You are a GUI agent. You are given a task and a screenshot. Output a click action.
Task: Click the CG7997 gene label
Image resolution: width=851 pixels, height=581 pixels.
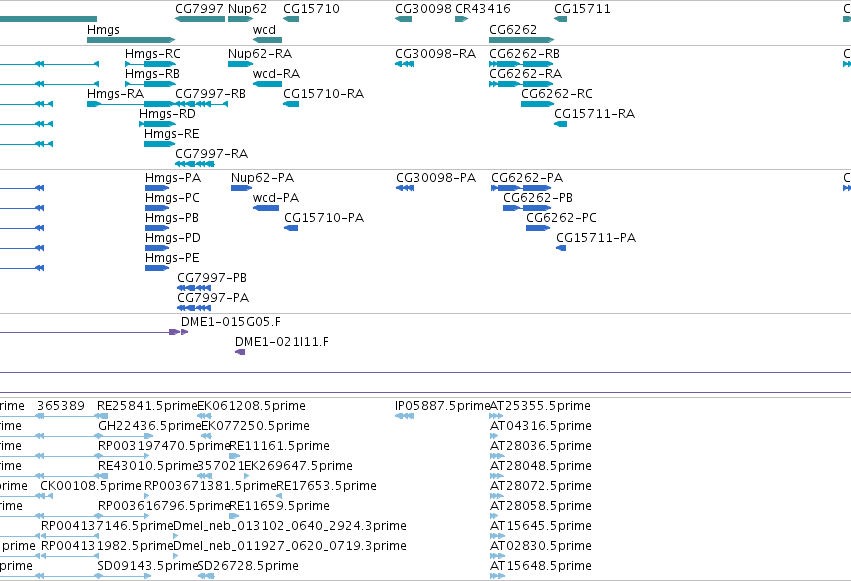click(199, 9)
